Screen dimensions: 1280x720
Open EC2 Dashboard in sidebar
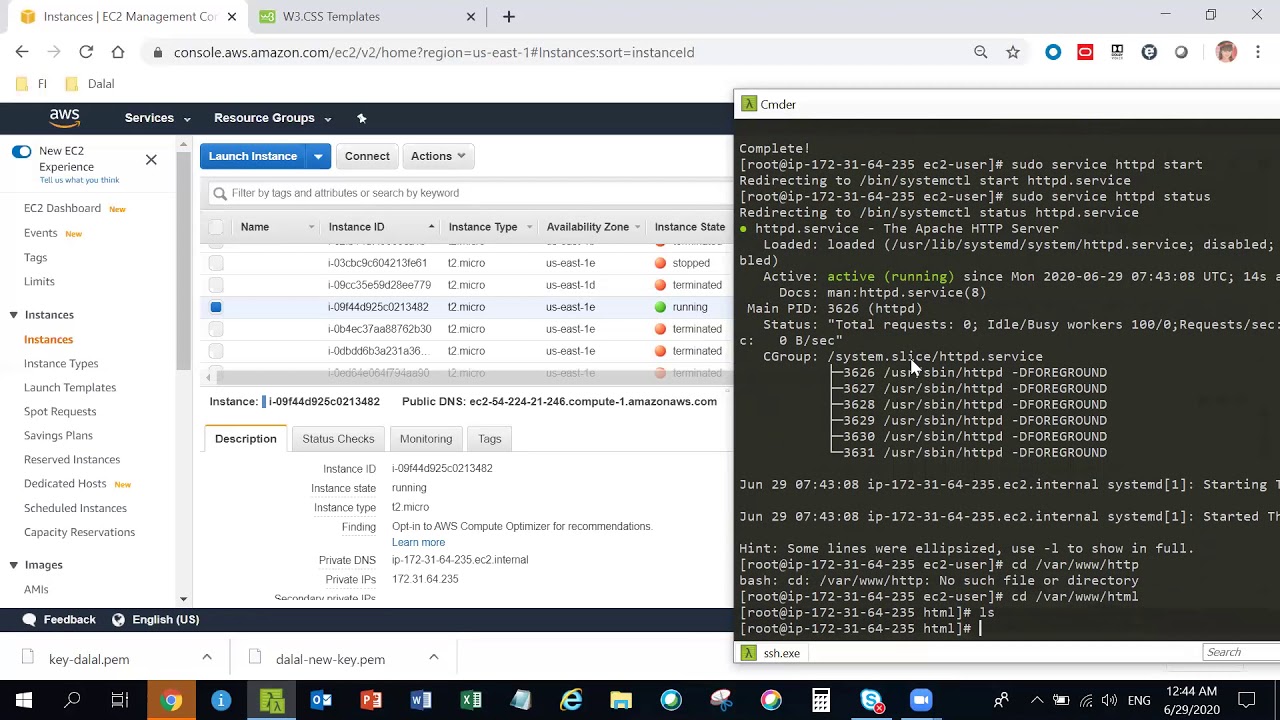pos(62,208)
